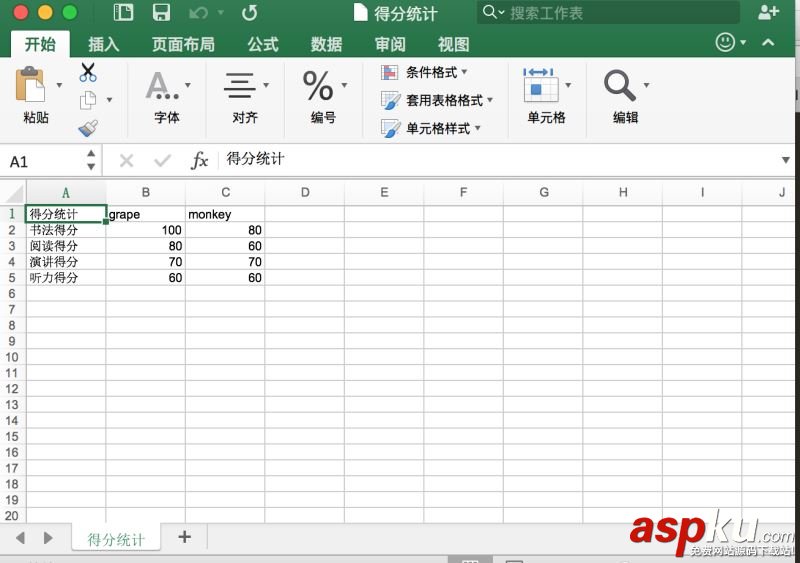Go to previous sheet arrow
Viewport: 800px width, 563px height.
20,537
